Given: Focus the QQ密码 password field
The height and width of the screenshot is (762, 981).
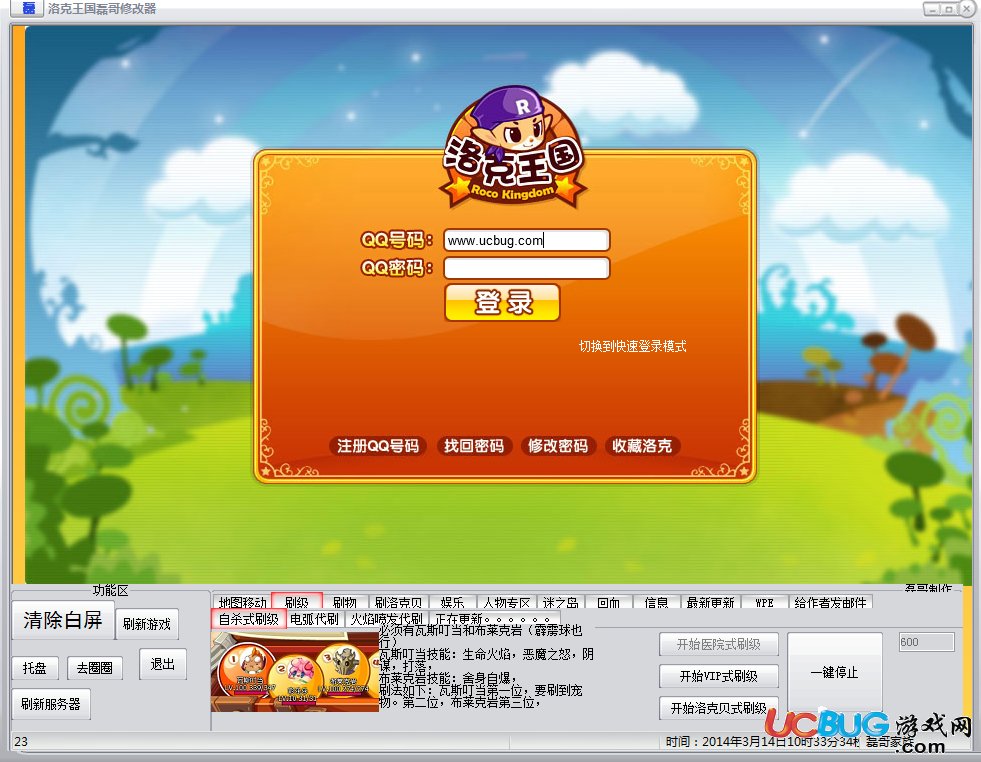Looking at the screenshot, I should [526, 268].
